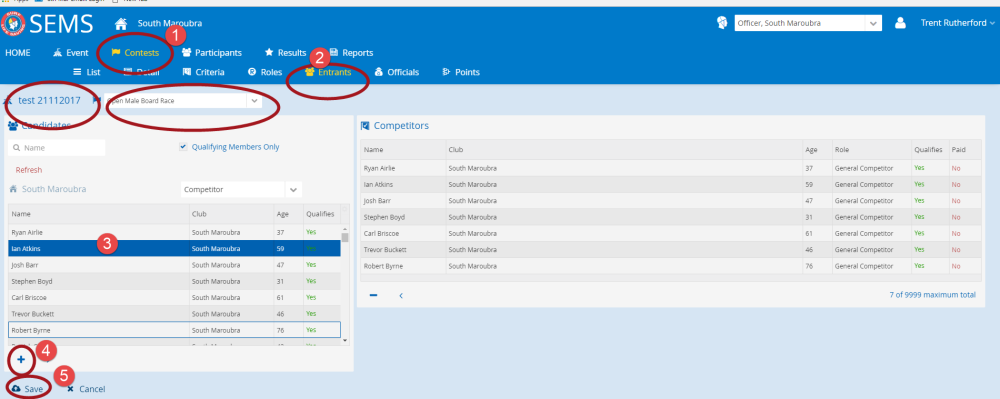The height and width of the screenshot is (399, 1000).
Task: Switch to the Roles sub-tab
Action: (x=265, y=72)
